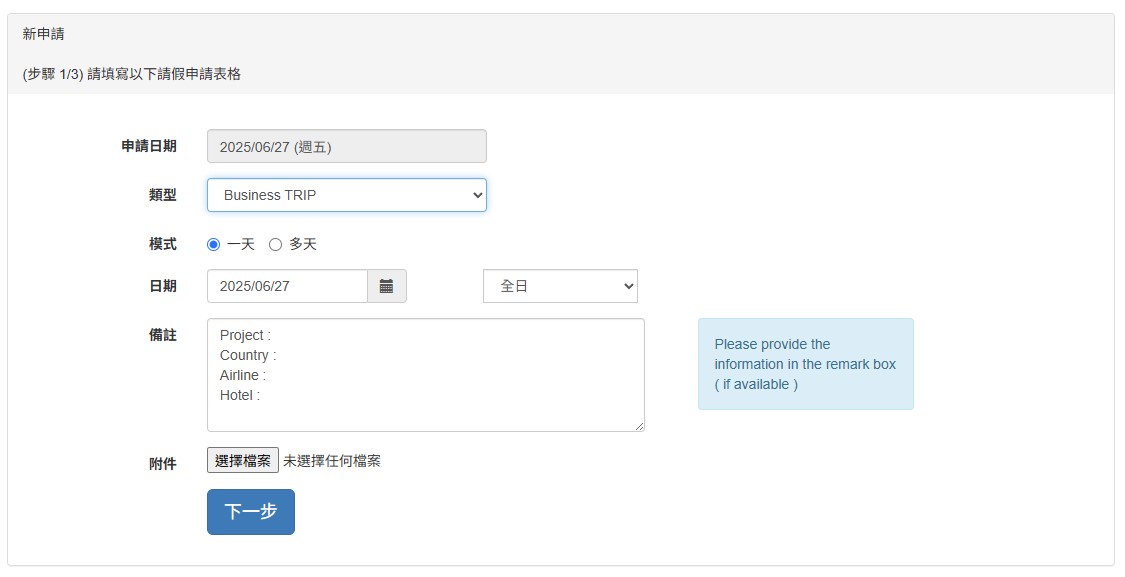Viewport: 1125px width, 577px height.
Task: Click the greyed 申請日期 field
Action: point(347,146)
